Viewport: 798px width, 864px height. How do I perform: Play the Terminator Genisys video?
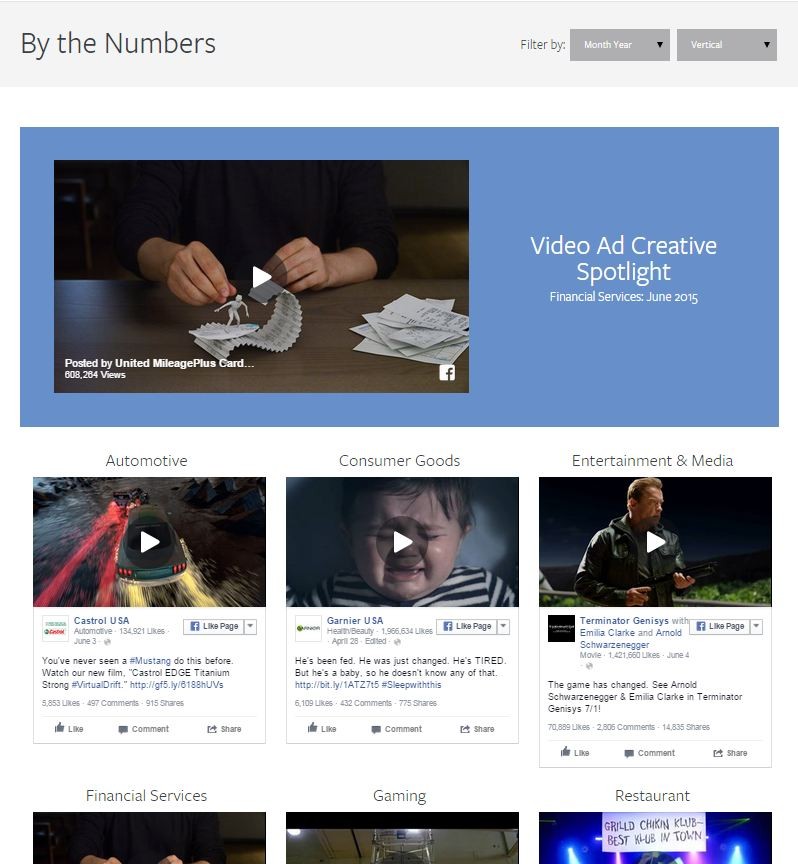pos(655,542)
